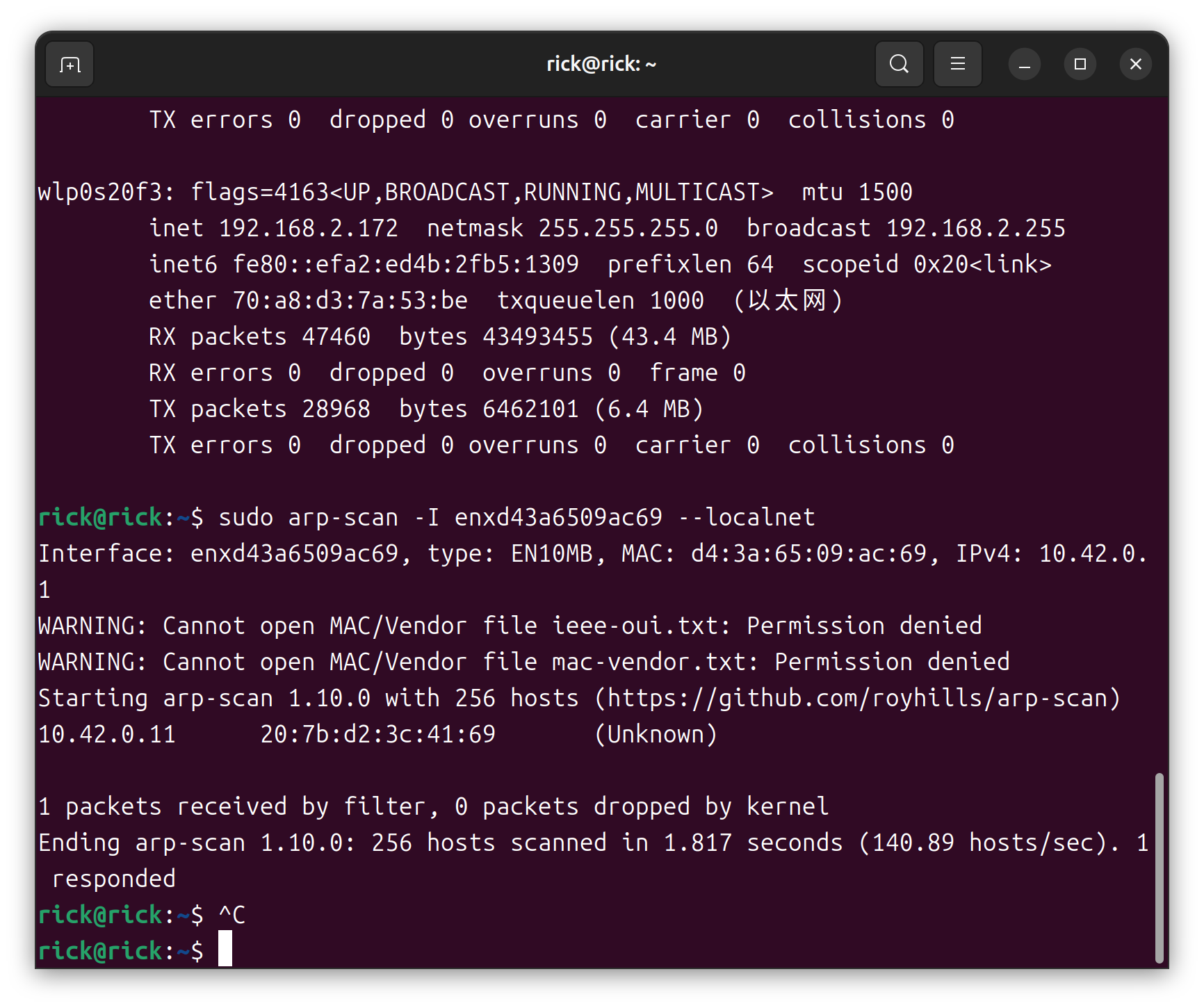
Task: Click the ether MAC 70:a8:d3:7a:53:be
Action: coord(350,300)
